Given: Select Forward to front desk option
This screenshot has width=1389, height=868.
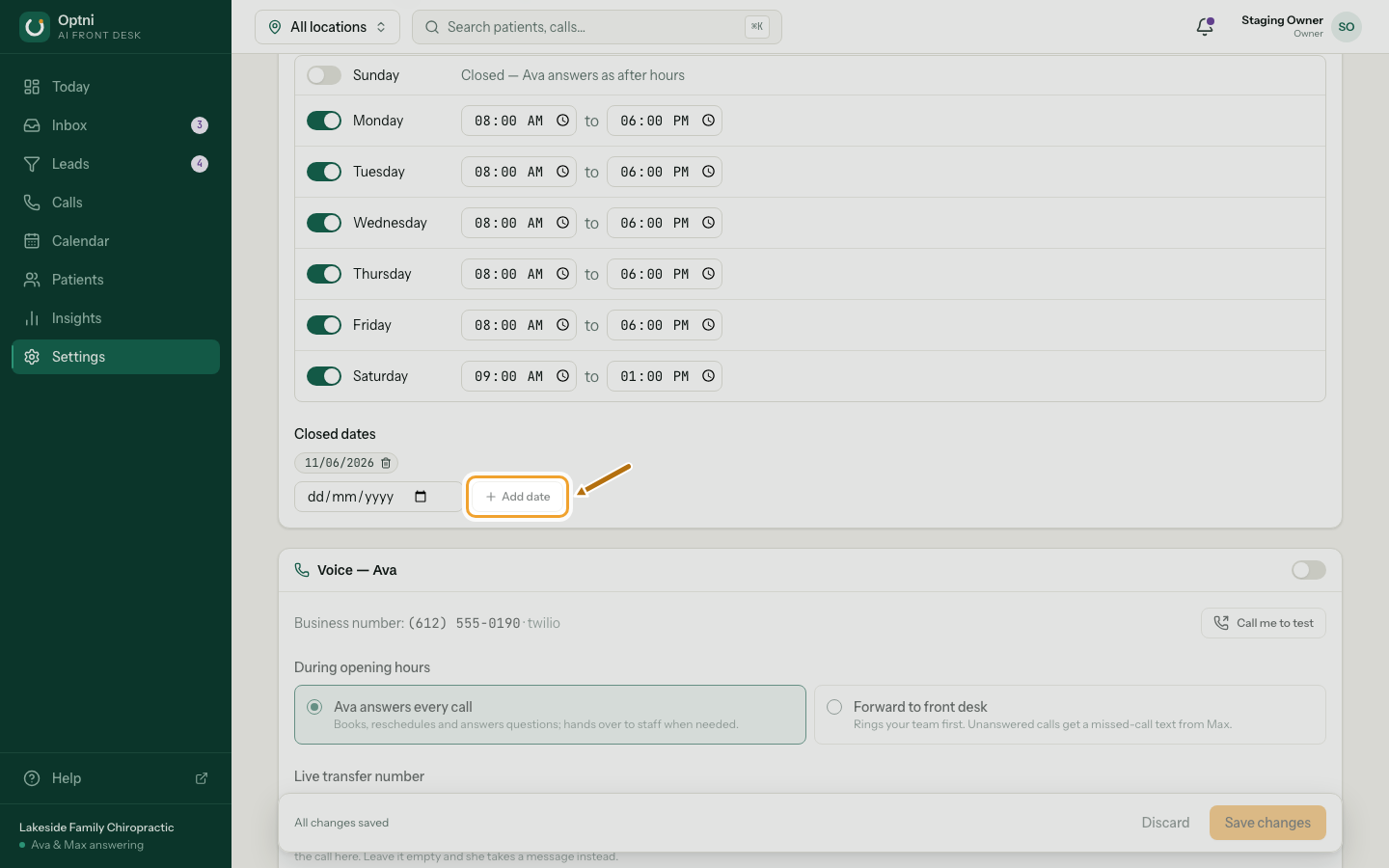Looking at the screenshot, I should coord(1070,715).
